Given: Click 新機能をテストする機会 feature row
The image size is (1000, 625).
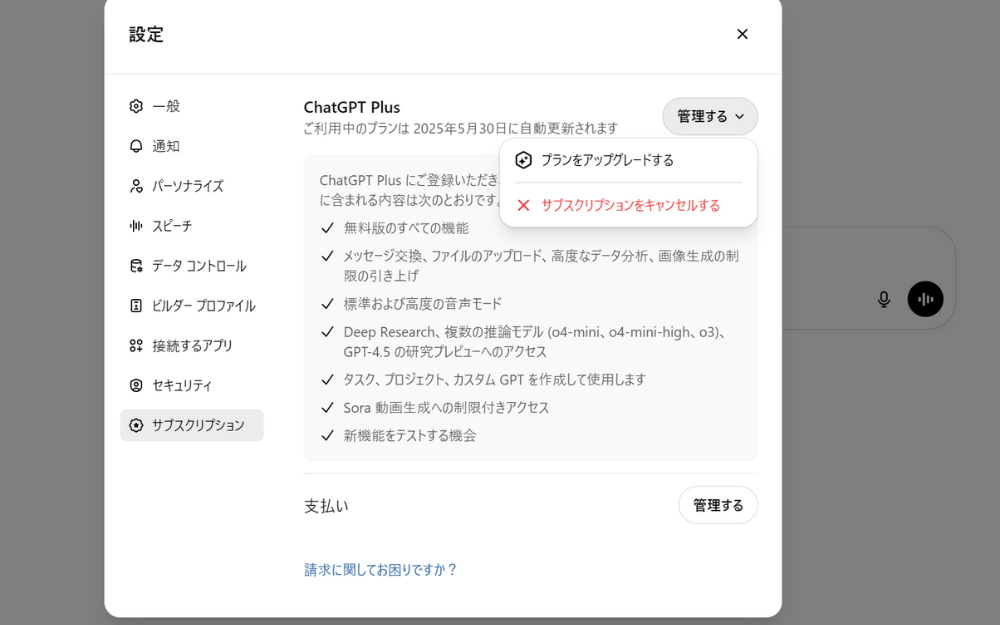Looking at the screenshot, I should (x=409, y=436).
